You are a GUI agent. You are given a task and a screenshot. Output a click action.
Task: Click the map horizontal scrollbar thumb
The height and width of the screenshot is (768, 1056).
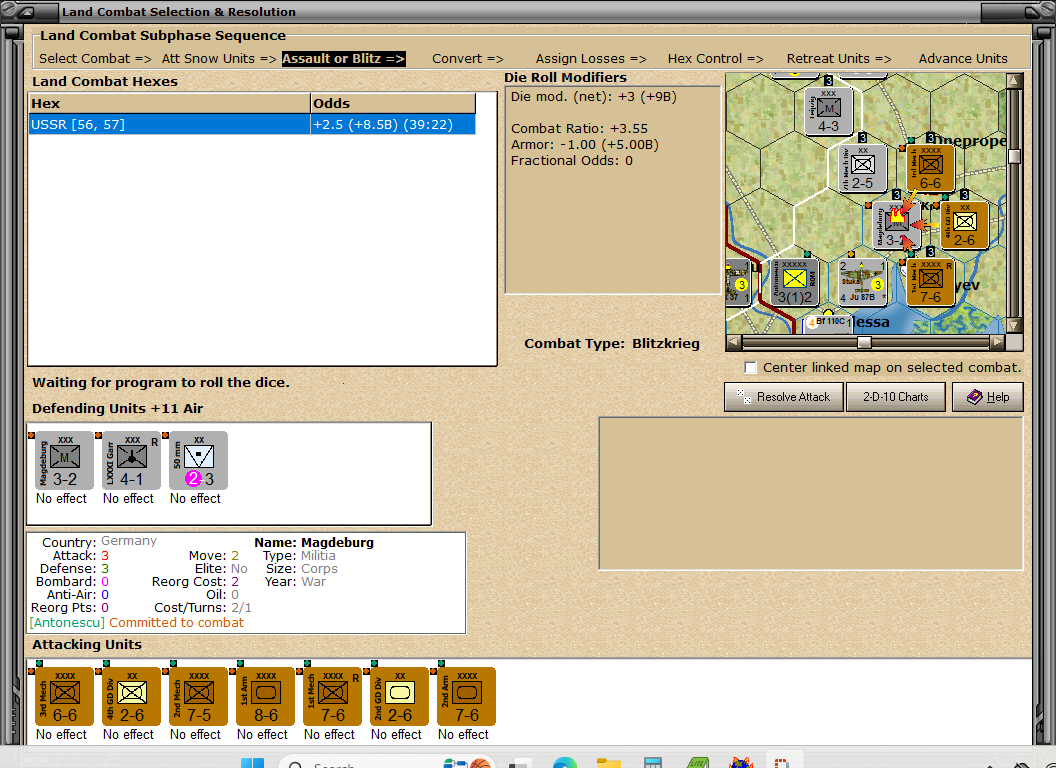[x=864, y=342]
